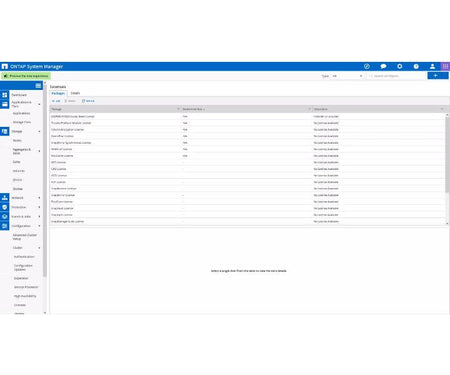Click the blue plus button
This screenshot has width=450, height=375.
[438, 76]
